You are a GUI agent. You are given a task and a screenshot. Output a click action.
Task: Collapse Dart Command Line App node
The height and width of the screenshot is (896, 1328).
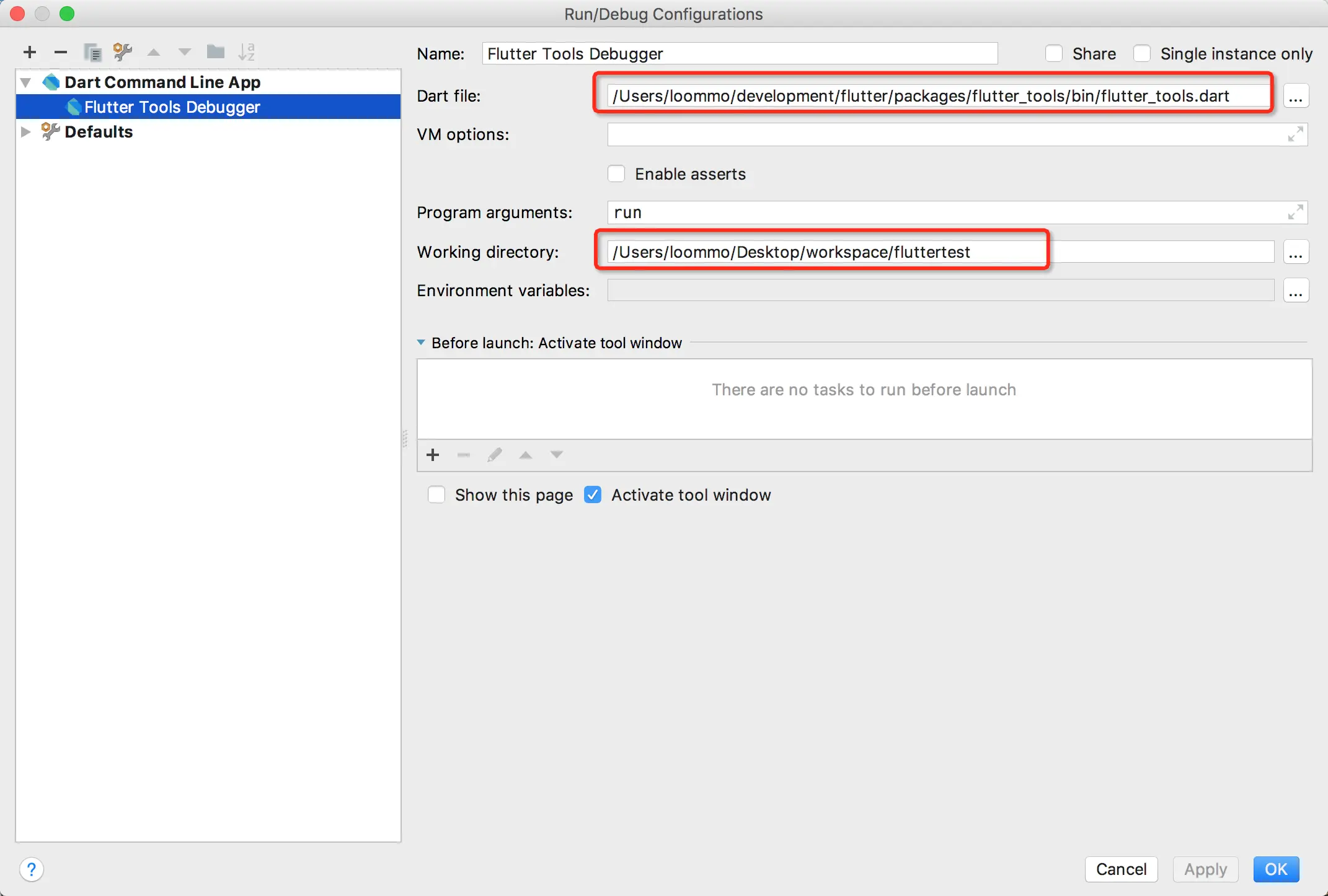point(25,82)
